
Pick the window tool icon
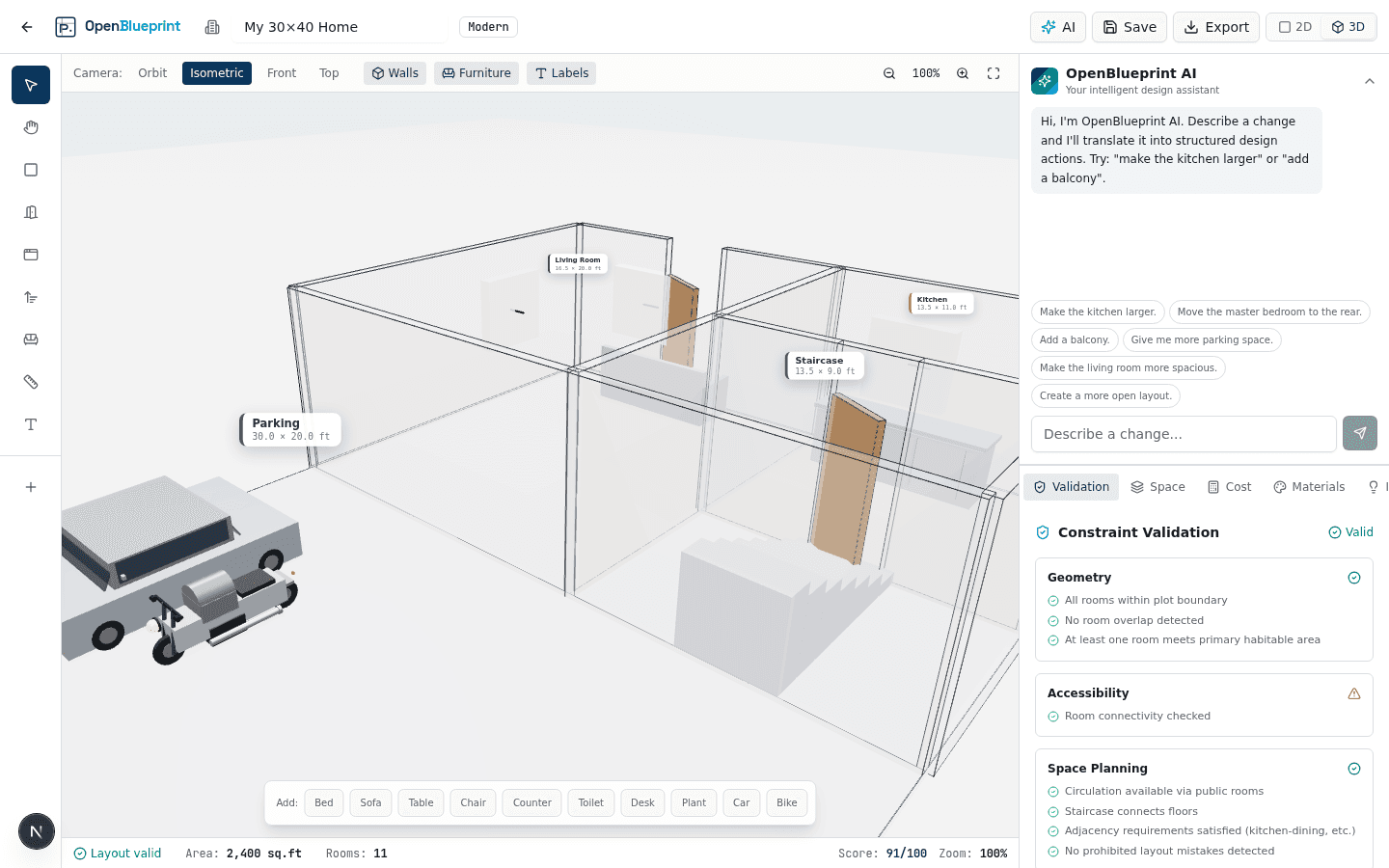point(31,255)
